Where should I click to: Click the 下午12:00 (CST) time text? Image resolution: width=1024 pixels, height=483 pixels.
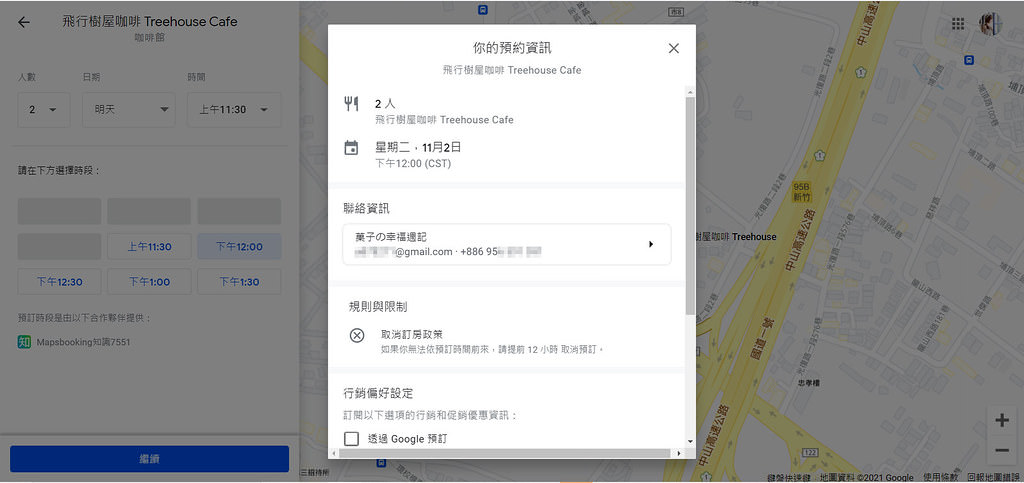413,164
